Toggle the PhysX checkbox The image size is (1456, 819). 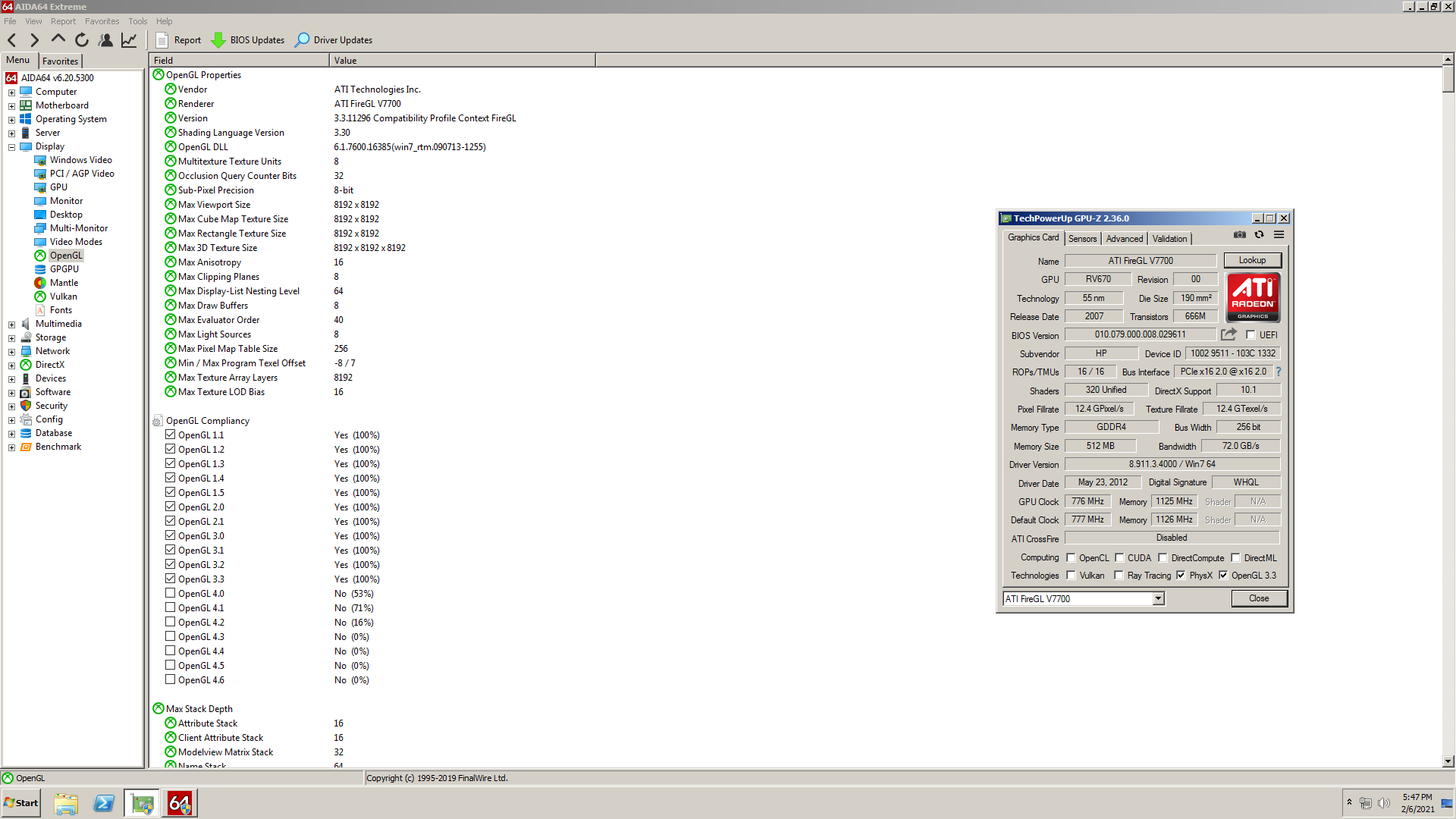(x=1181, y=575)
